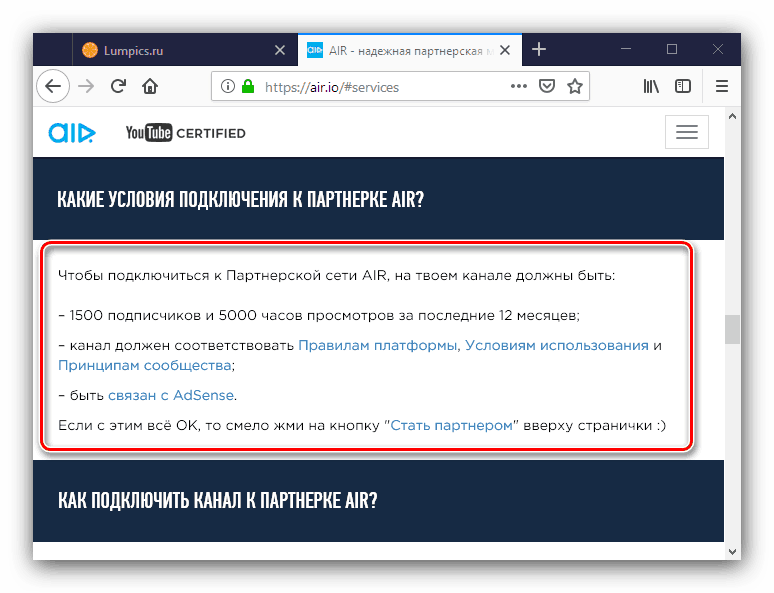Open the связан с AdSense link
The height and width of the screenshot is (593, 774).
tap(171, 395)
